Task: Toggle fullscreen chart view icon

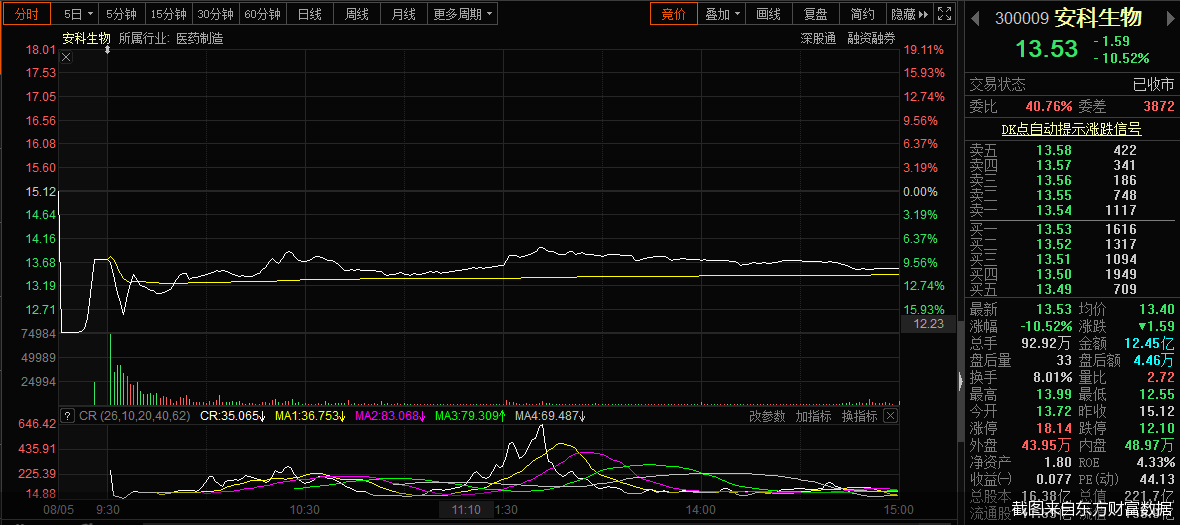Action: pyautogui.click(x=946, y=14)
